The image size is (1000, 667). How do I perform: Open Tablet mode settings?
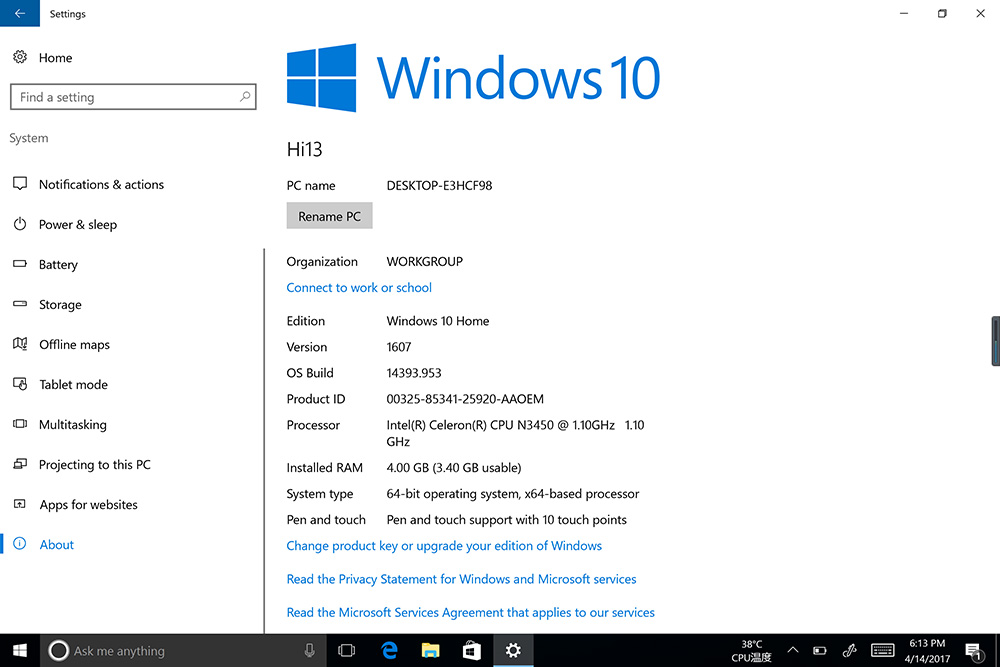click(73, 385)
